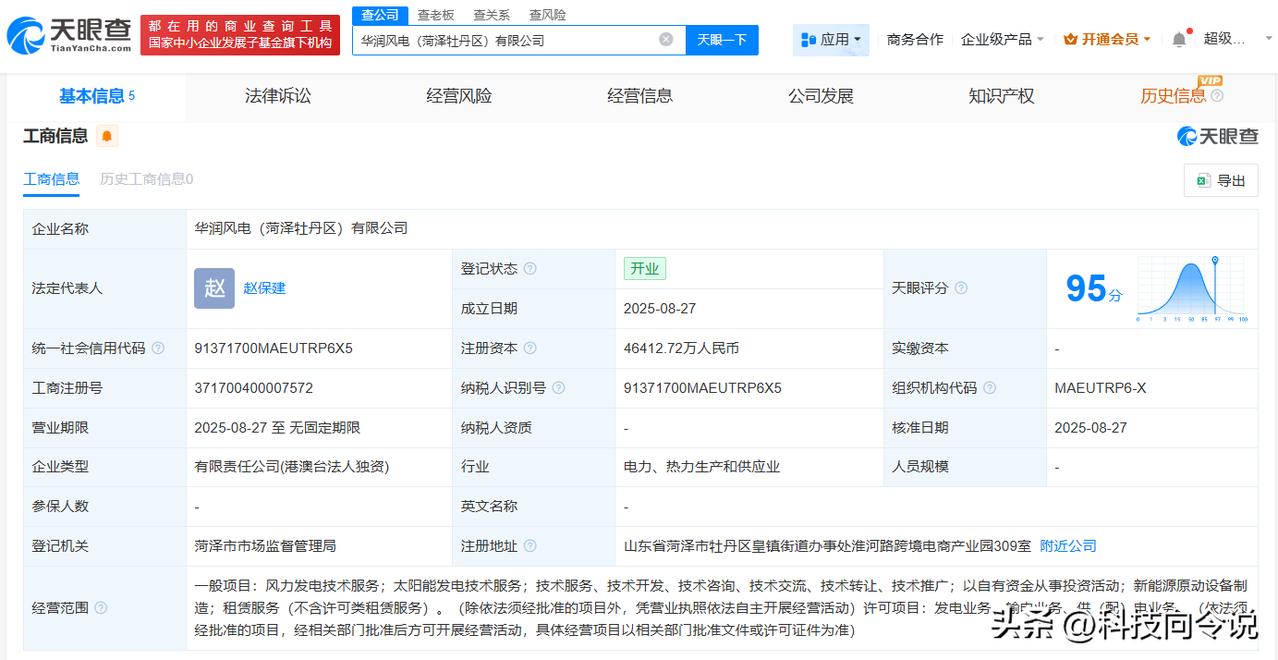Click the 成立日期 value 2025-08-27
The image size is (1278, 660).
point(660,309)
